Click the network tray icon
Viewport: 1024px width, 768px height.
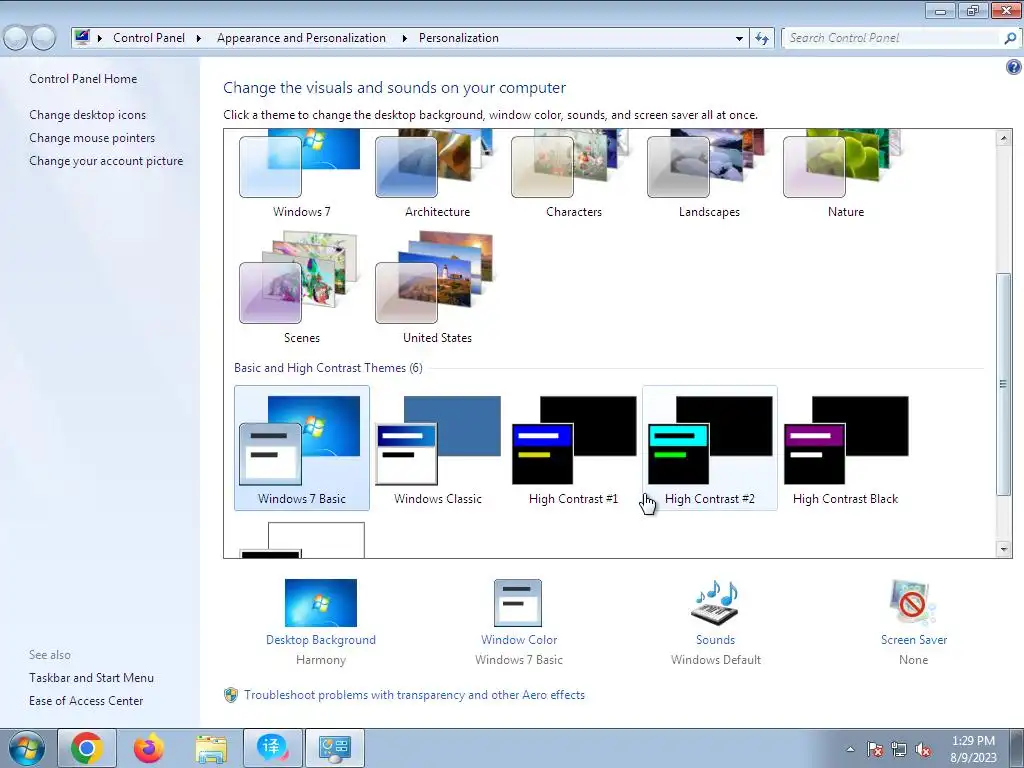[x=899, y=749]
